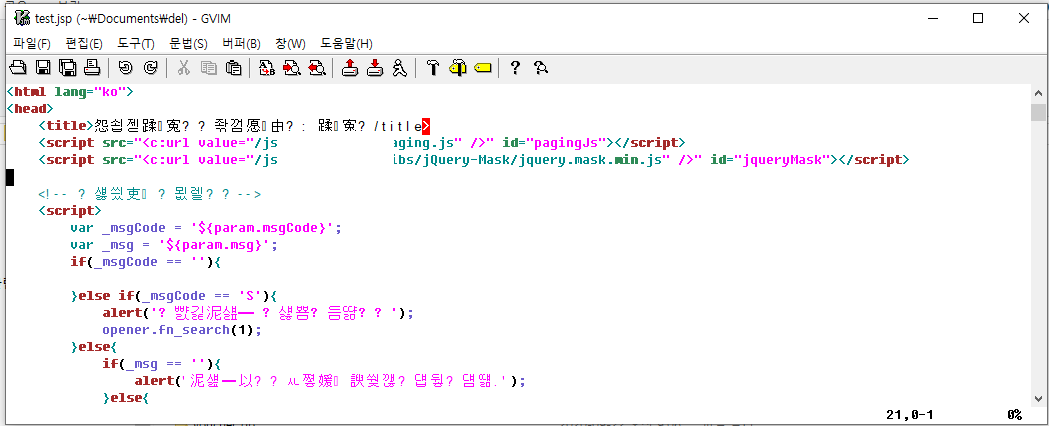Image resolution: width=1049 pixels, height=426 pixels.
Task: Run a Vim script with the running-man icon
Action: (x=399, y=68)
